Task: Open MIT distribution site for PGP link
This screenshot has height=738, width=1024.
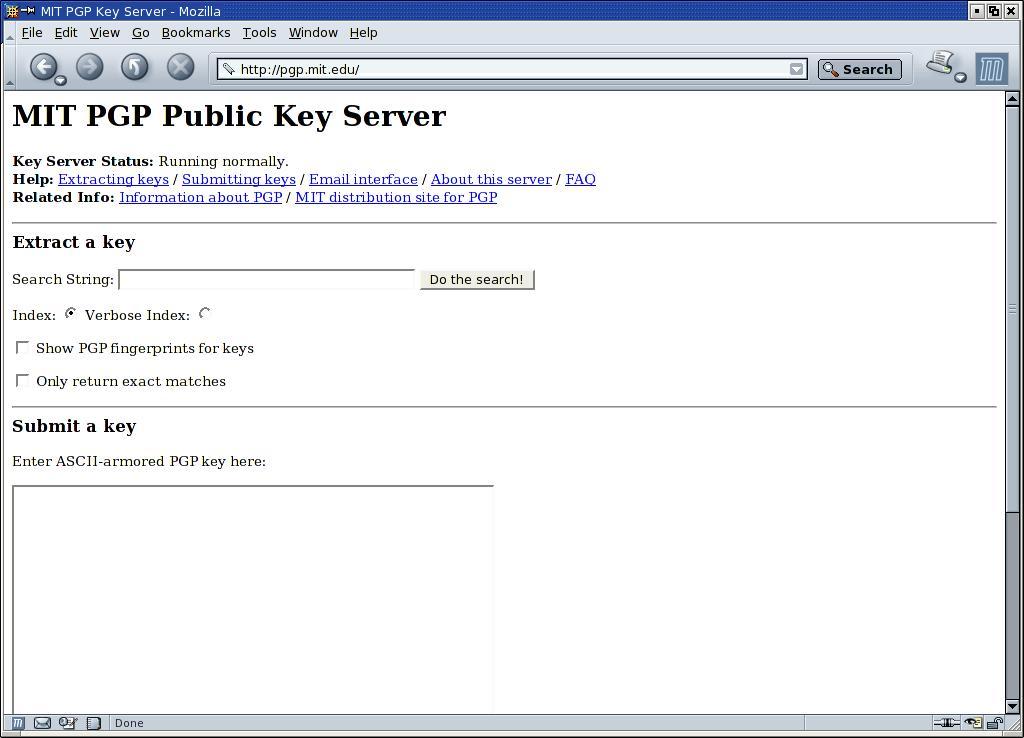Action: click(x=396, y=197)
